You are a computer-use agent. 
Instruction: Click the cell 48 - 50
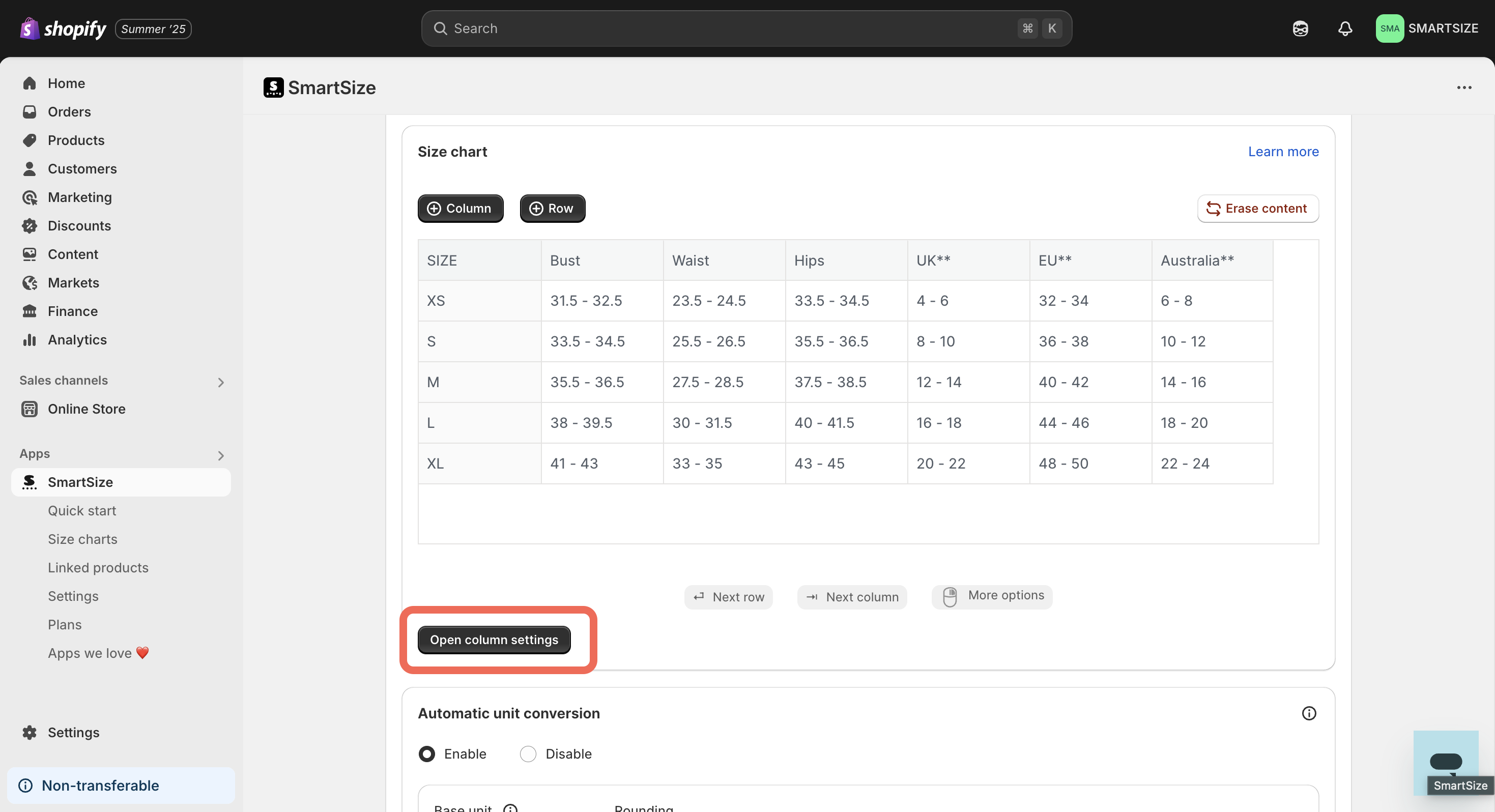point(1090,463)
